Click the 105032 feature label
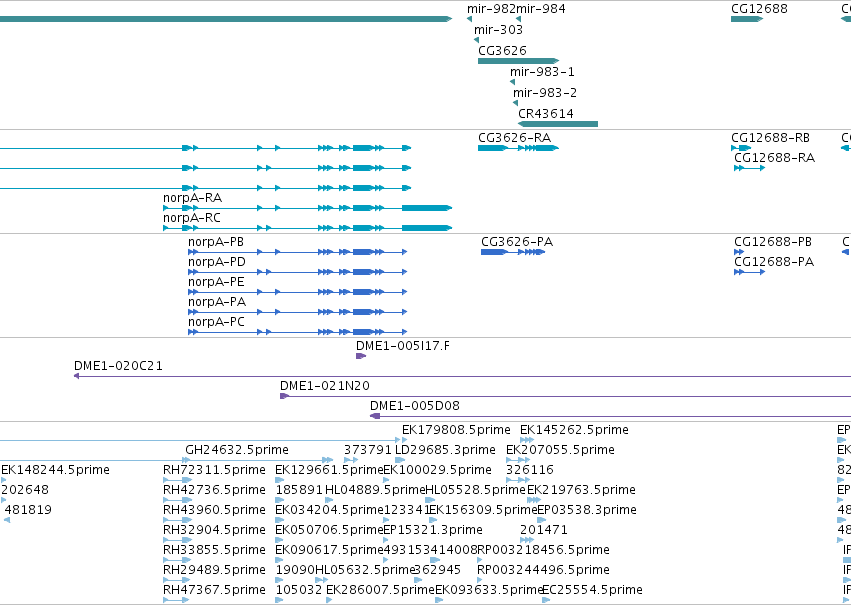 [x=299, y=590]
